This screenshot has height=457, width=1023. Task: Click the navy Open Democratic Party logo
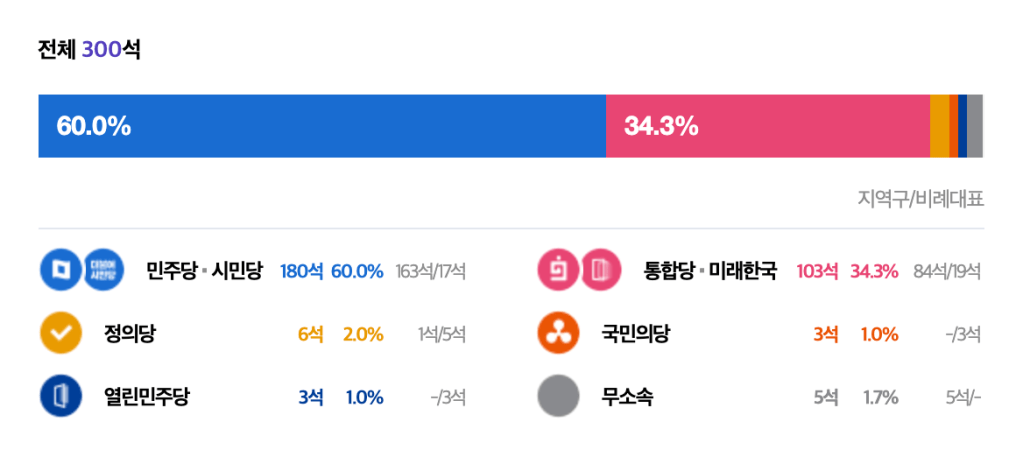point(60,396)
